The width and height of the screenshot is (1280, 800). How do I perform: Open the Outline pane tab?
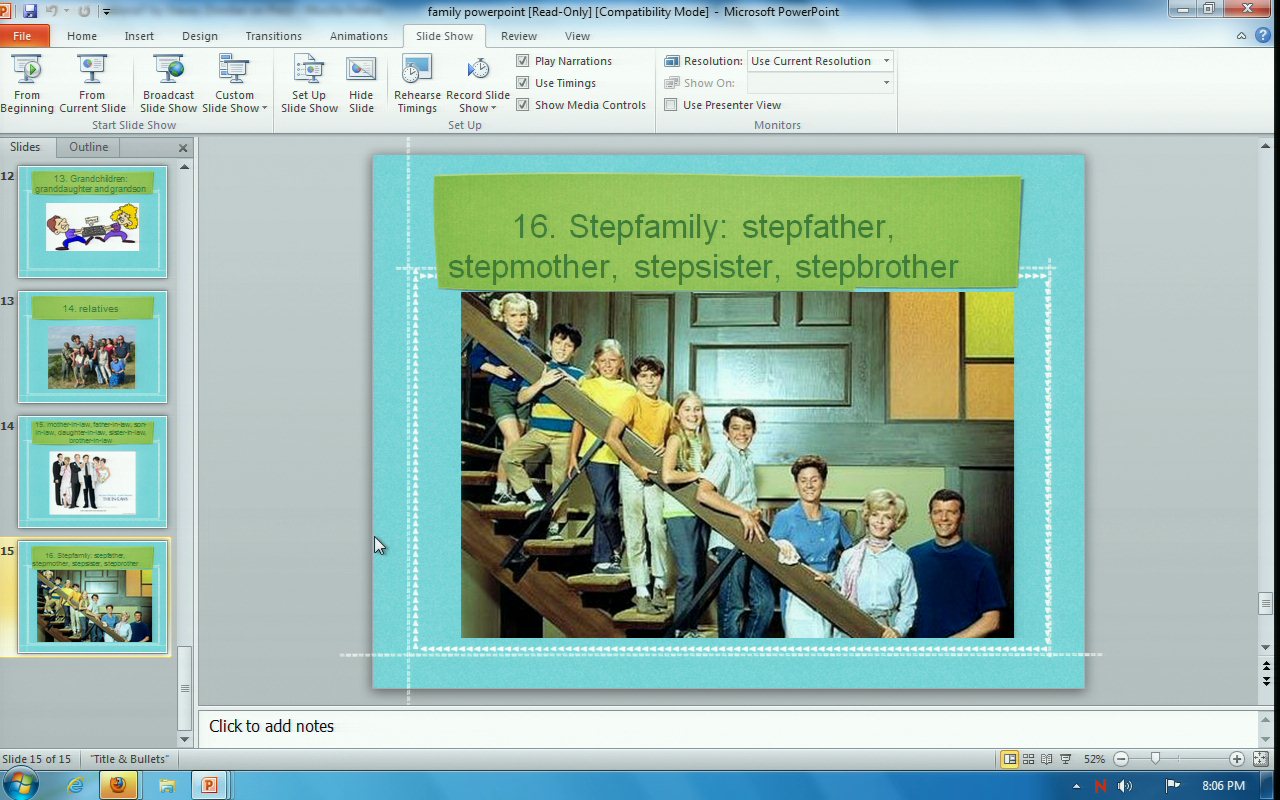[88, 147]
